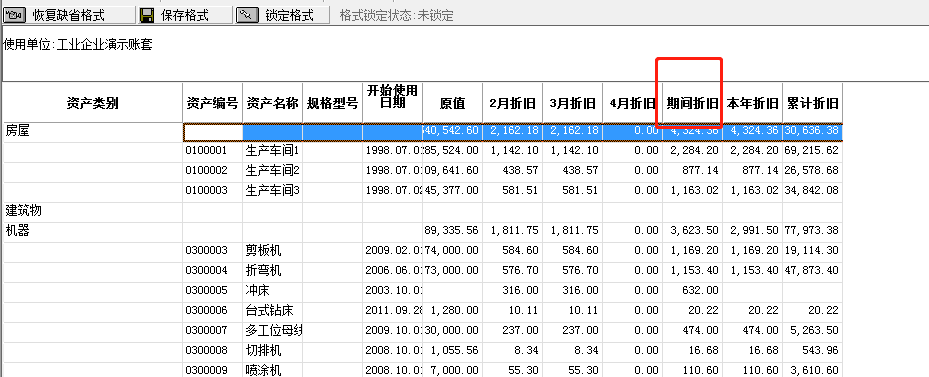The width and height of the screenshot is (929, 377).
Task: Select asset number 0300004
Action: 206,271
